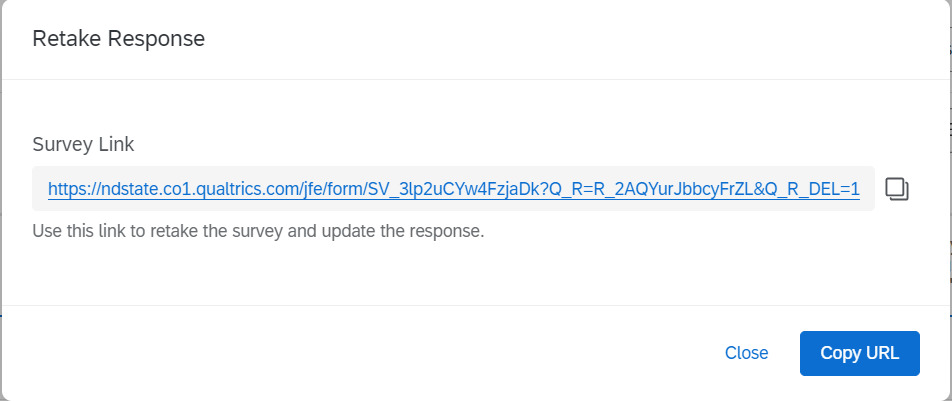Click the Survey Link field label
Image resolution: width=952 pixels, height=401 pixels.
click(83, 145)
